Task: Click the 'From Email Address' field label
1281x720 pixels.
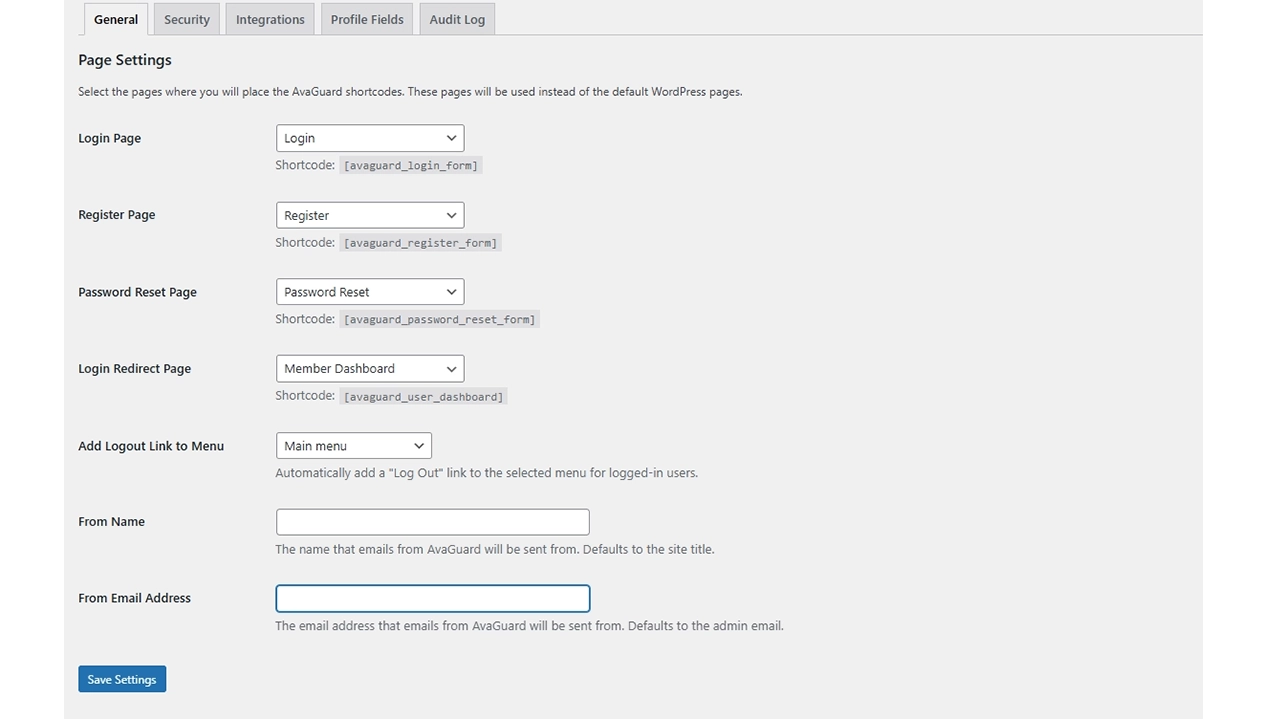Action: click(x=134, y=598)
